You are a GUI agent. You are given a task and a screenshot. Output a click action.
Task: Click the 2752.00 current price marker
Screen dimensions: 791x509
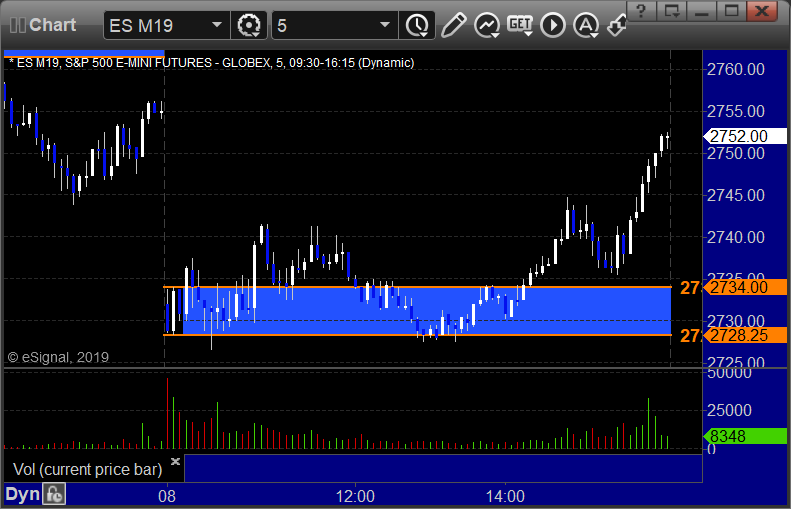(x=745, y=136)
